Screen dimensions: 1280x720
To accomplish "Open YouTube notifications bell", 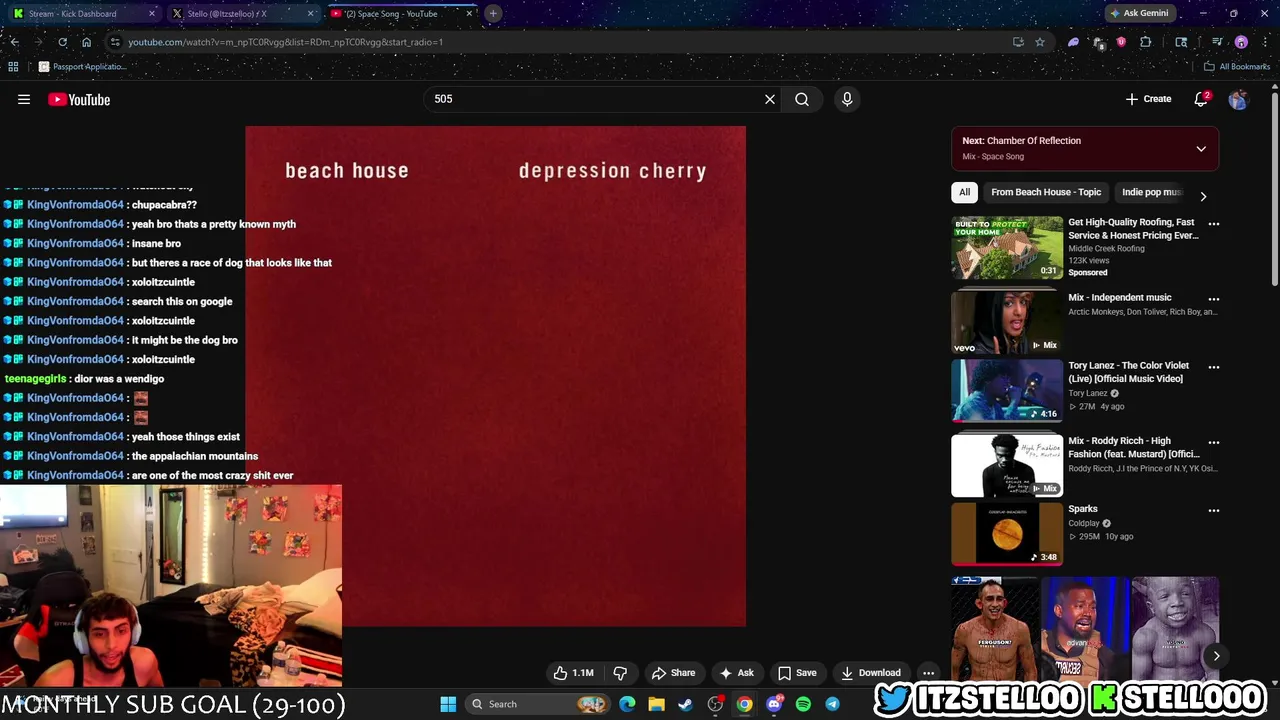I will pos(1201,99).
